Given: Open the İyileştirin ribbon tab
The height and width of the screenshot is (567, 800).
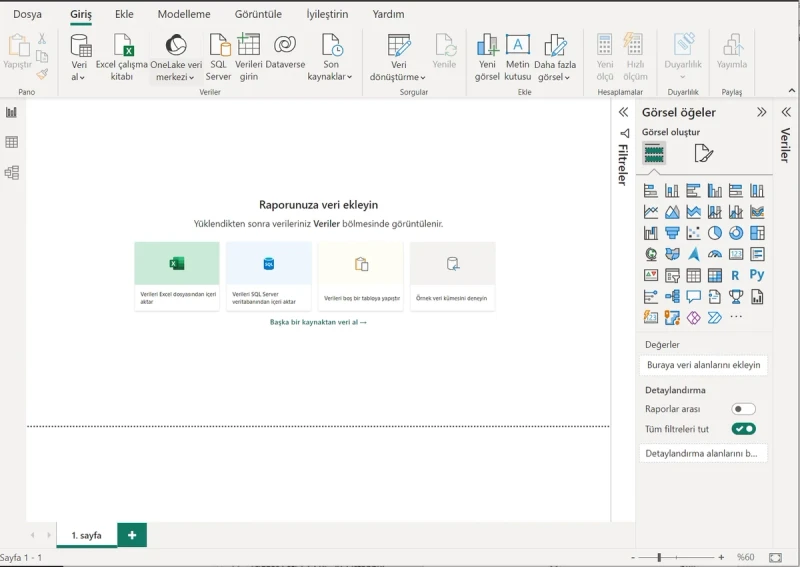Looking at the screenshot, I should [327, 14].
